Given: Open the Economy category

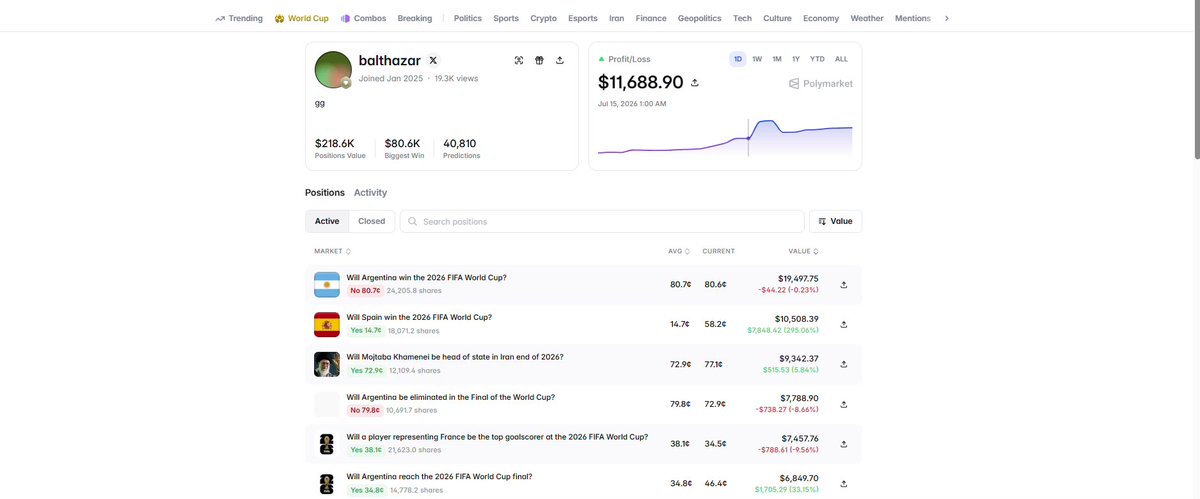Looking at the screenshot, I should tap(821, 18).
